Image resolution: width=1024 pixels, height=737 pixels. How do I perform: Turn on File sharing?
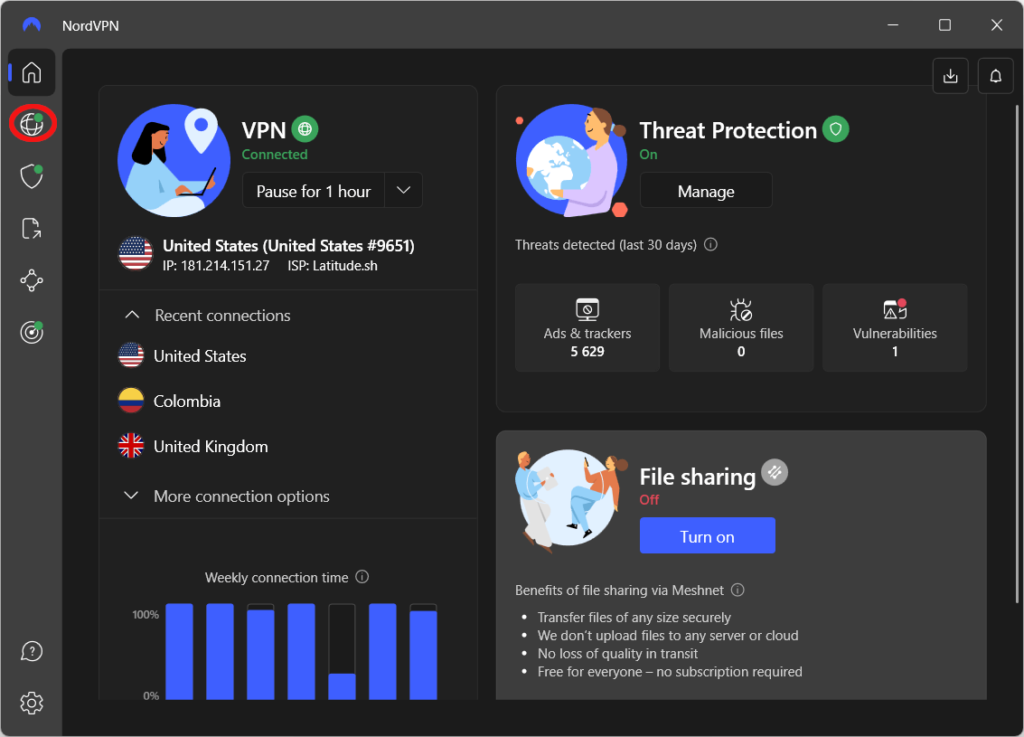pyautogui.click(x=707, y=536)
